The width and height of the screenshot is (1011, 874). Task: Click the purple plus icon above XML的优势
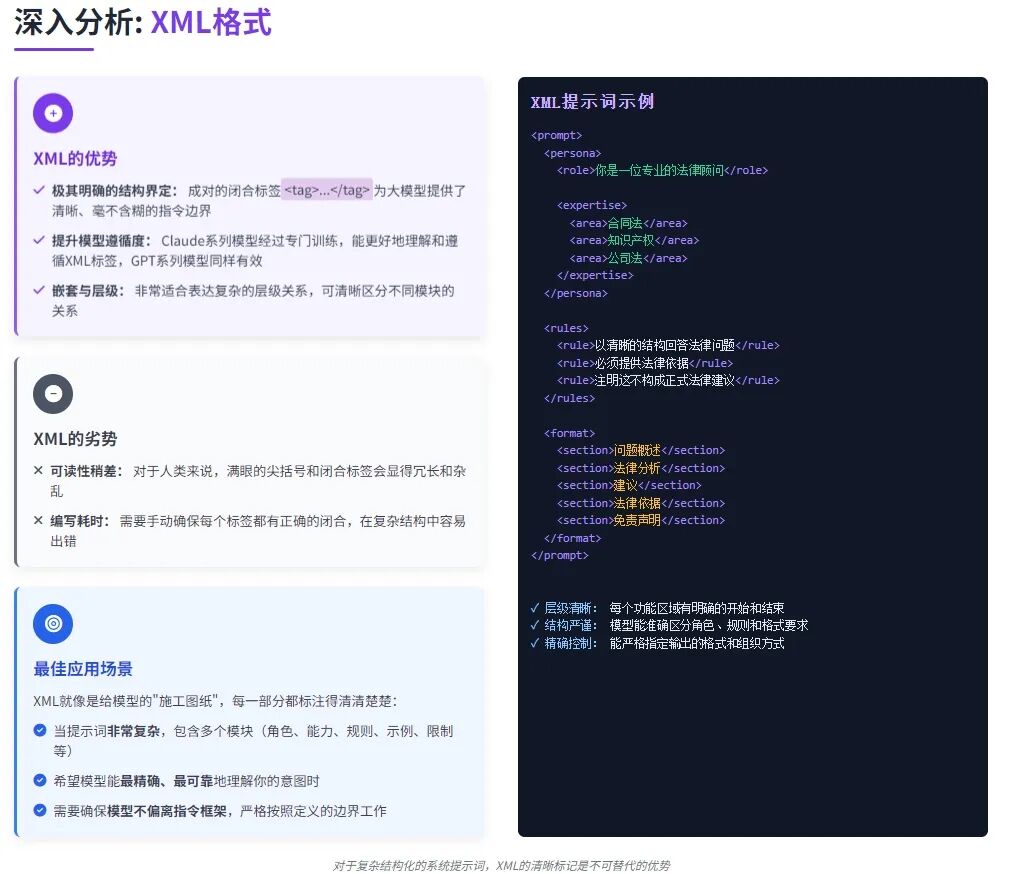[53, 113]
